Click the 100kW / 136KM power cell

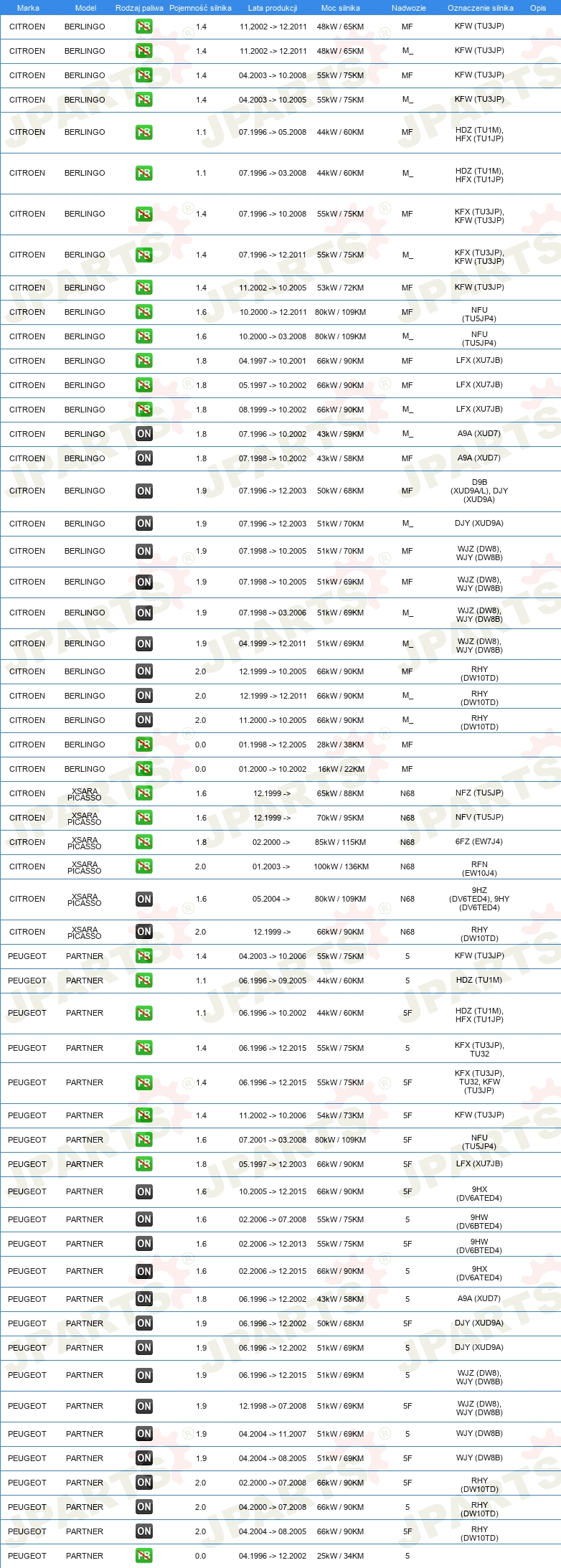click(341, 866)
